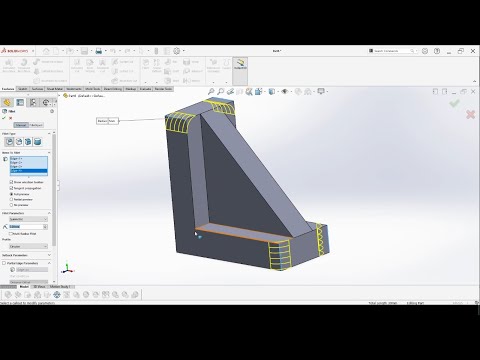Screen dimensions: 480x360
Task: Select Constant Size Fillet type icon
Action: click(9, 142)
